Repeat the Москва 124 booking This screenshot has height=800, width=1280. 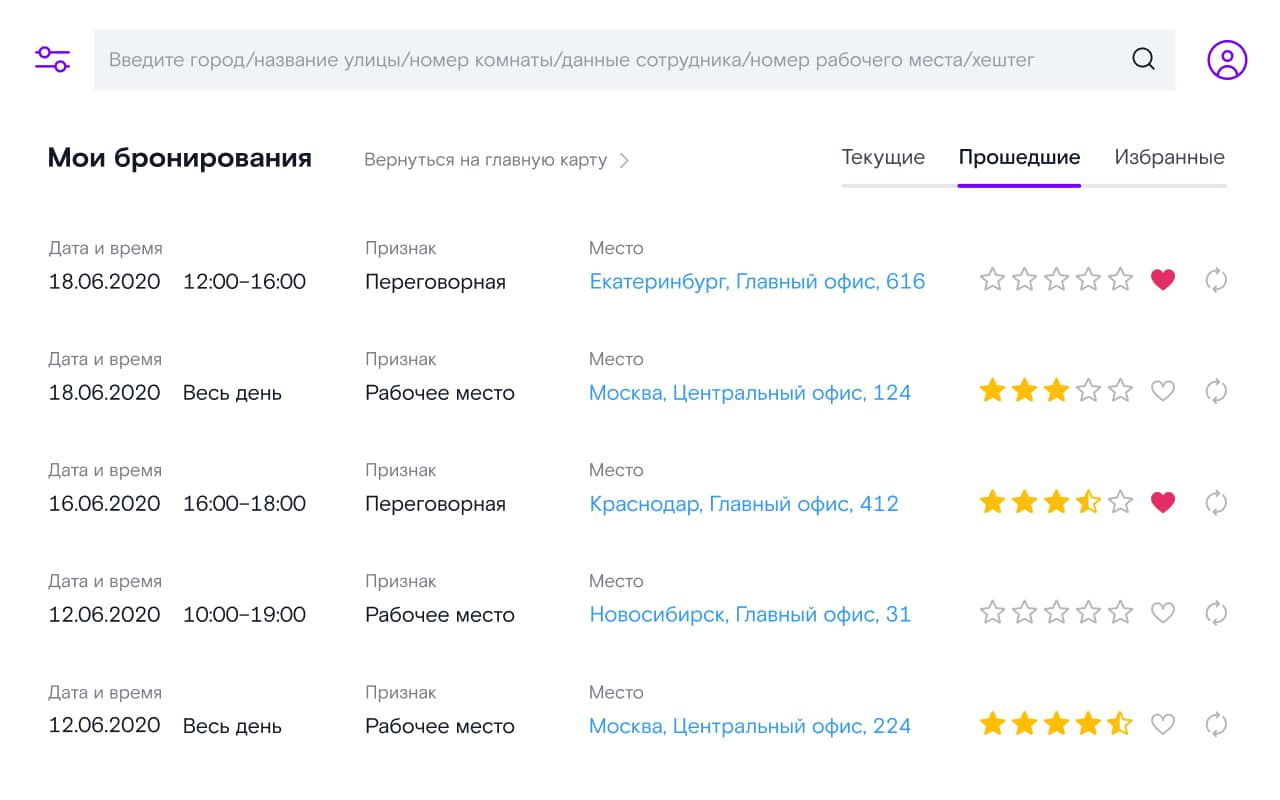pos(1216,391)
